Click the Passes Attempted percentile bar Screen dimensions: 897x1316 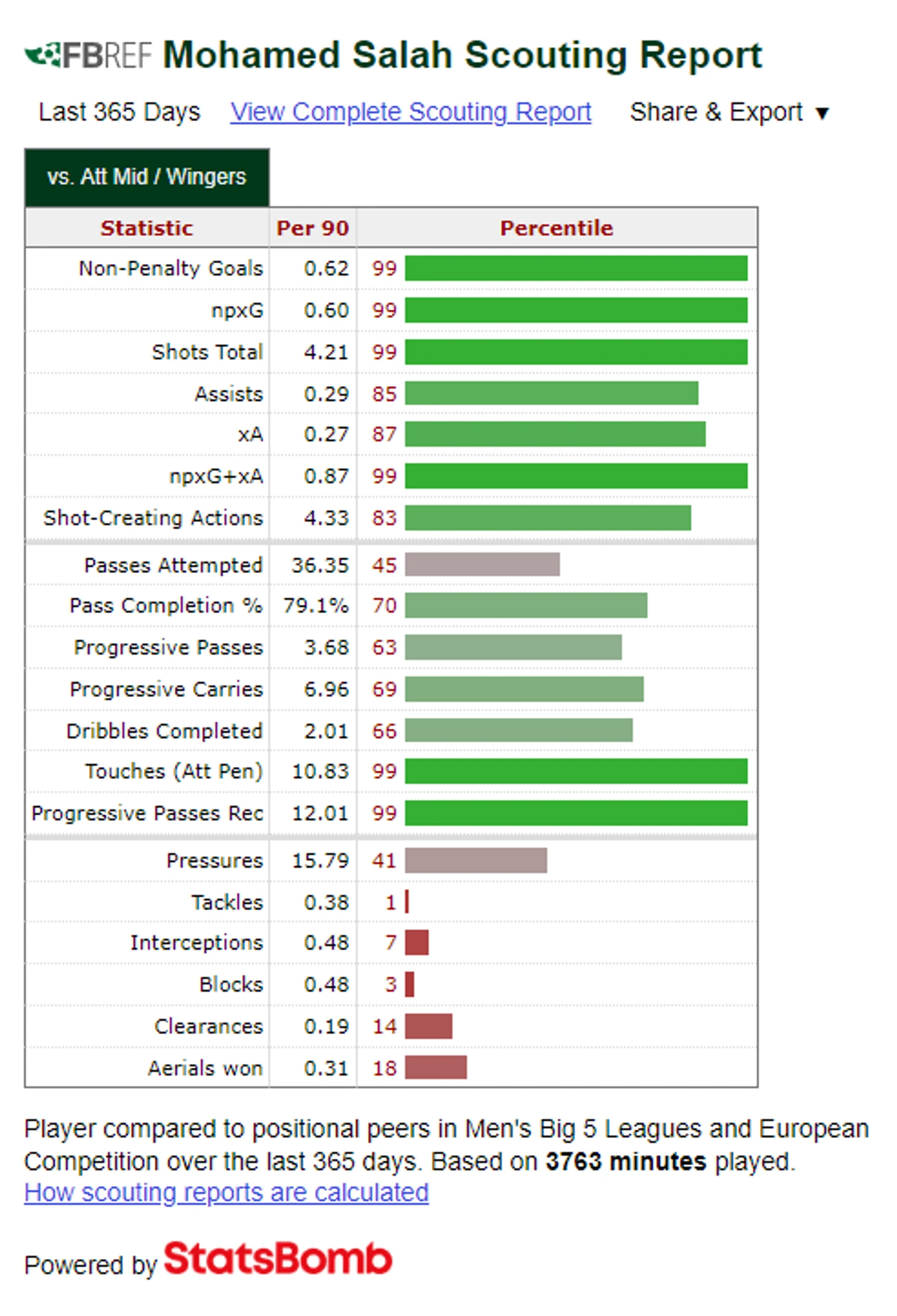coord(482,564)
